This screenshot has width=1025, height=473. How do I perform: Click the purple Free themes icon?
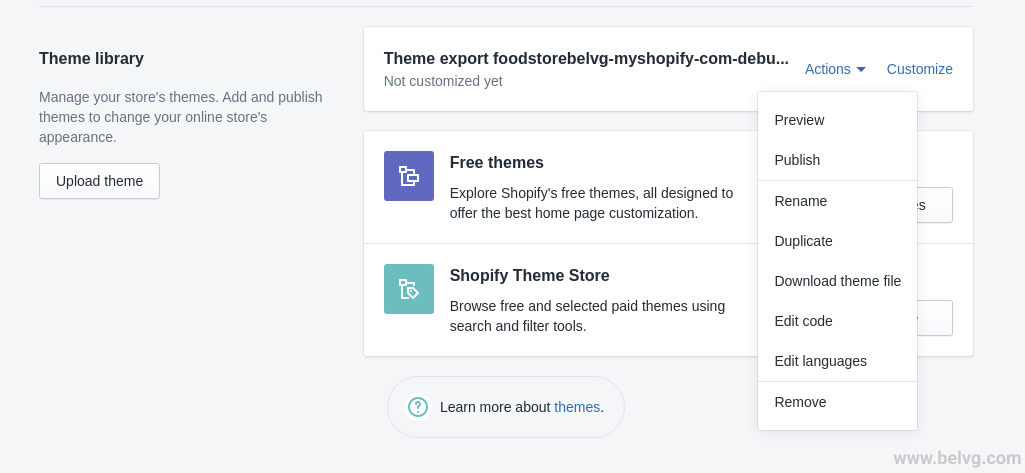(x=409, y=176)
